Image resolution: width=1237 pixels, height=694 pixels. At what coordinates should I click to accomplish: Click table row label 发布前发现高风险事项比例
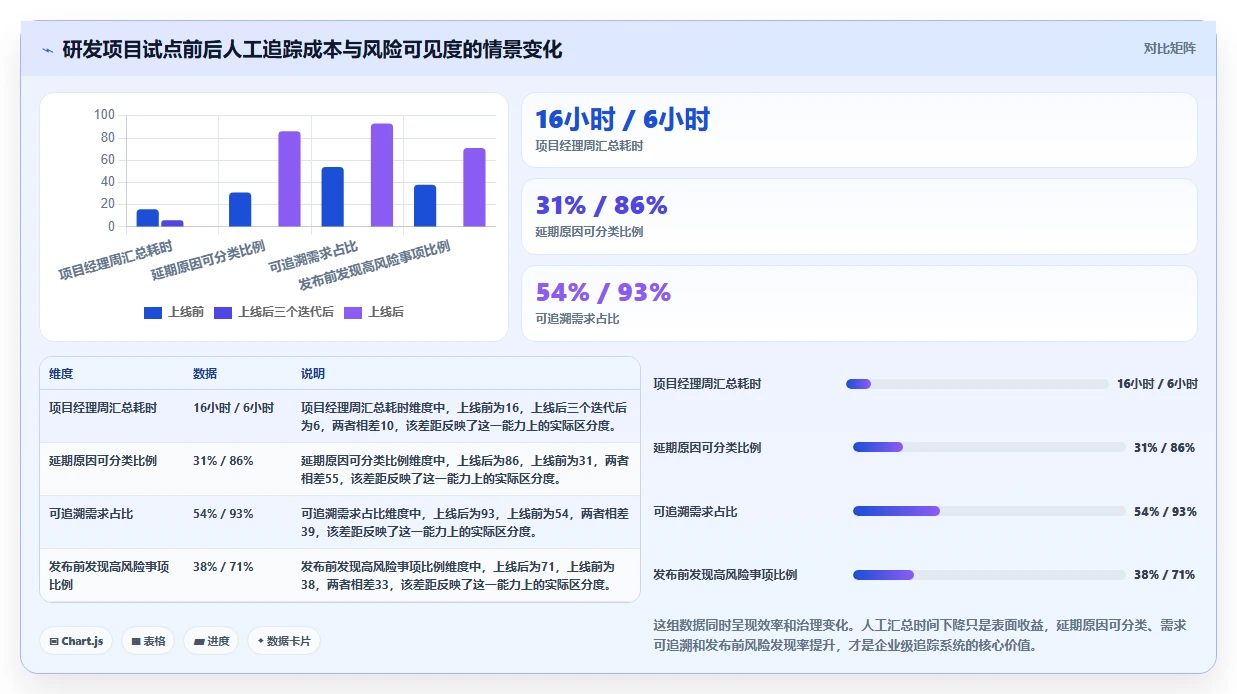tap(109, 575)
